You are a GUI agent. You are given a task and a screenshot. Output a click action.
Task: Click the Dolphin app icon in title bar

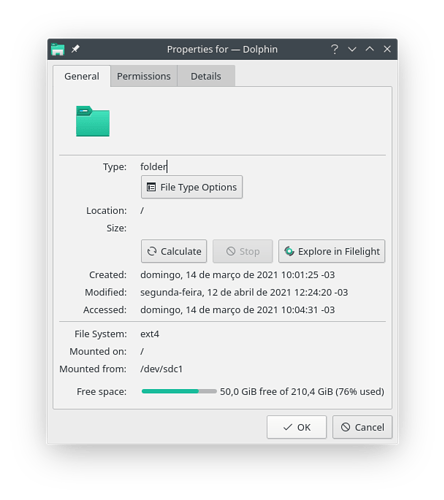click(x=58, y=49)
